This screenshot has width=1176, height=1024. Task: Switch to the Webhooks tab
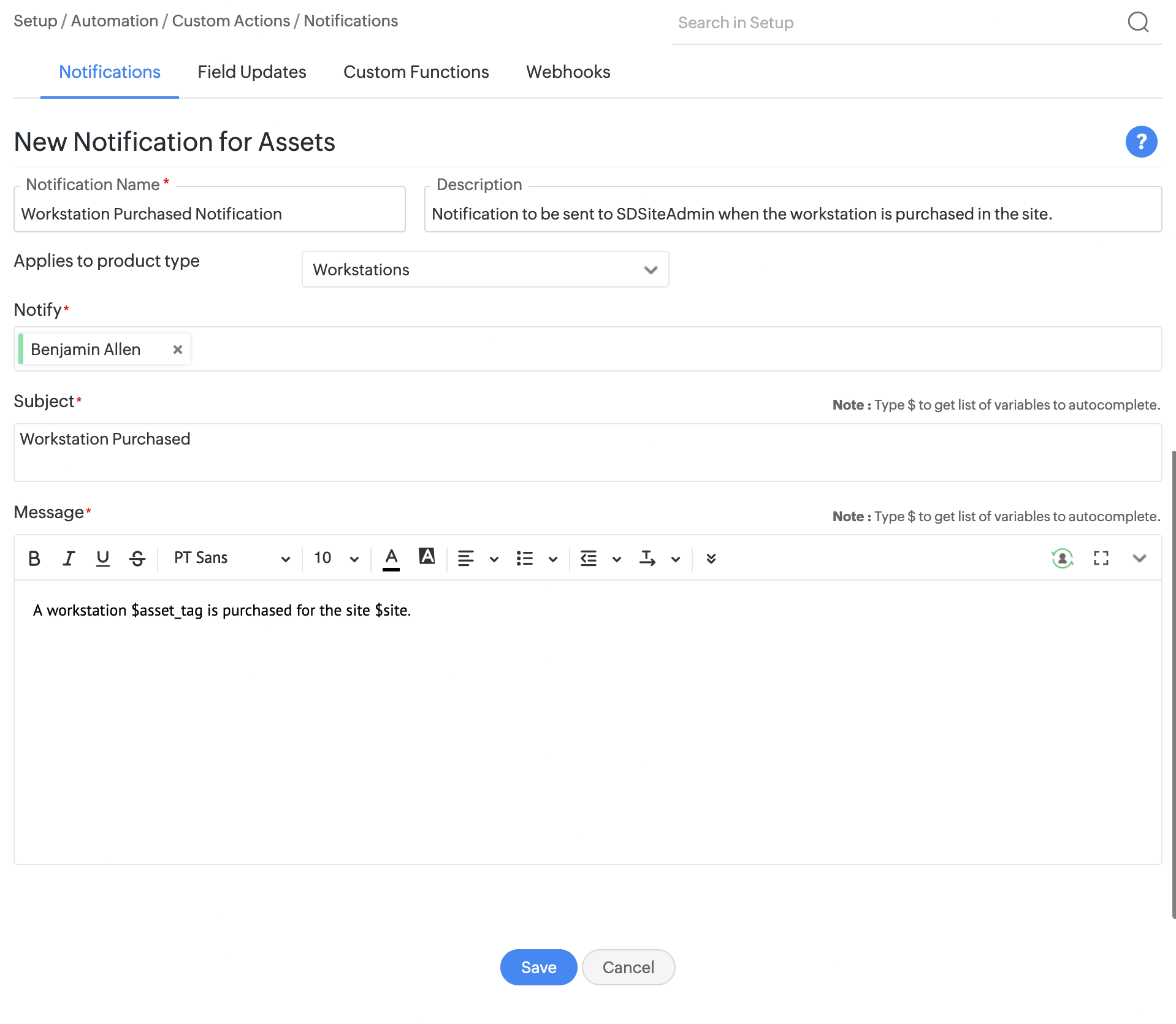[x=568, y=72]
